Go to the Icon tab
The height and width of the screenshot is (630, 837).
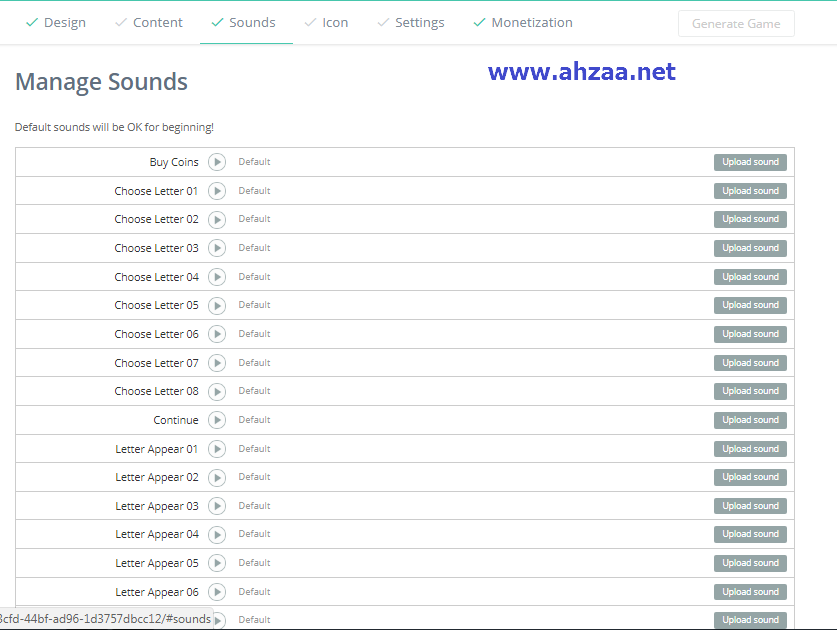coord(326,22)
